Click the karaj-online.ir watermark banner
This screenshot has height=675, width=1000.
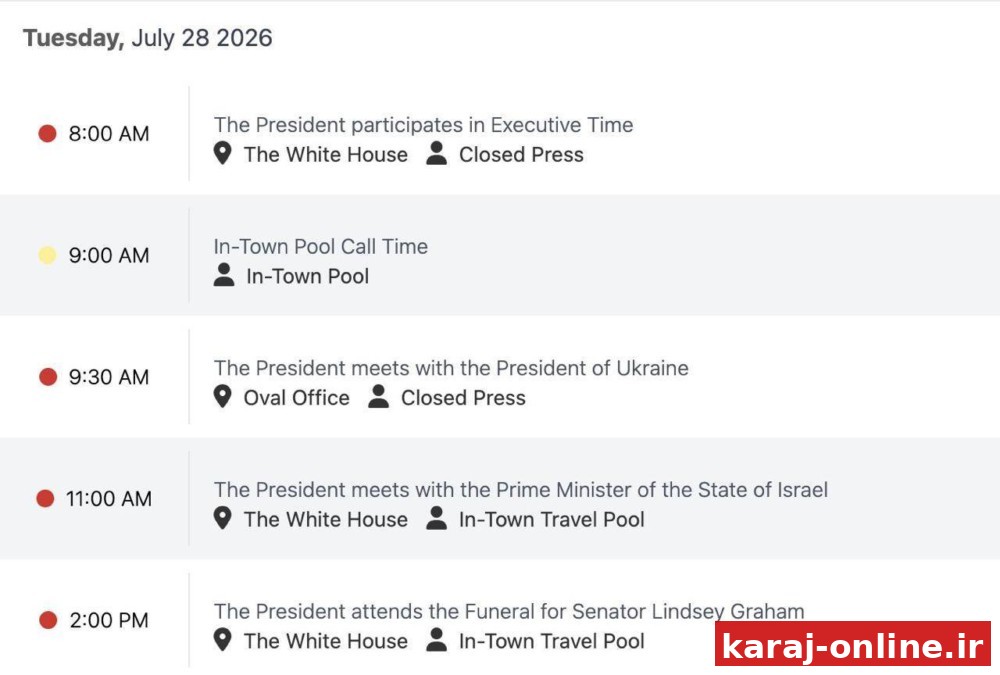853,644
